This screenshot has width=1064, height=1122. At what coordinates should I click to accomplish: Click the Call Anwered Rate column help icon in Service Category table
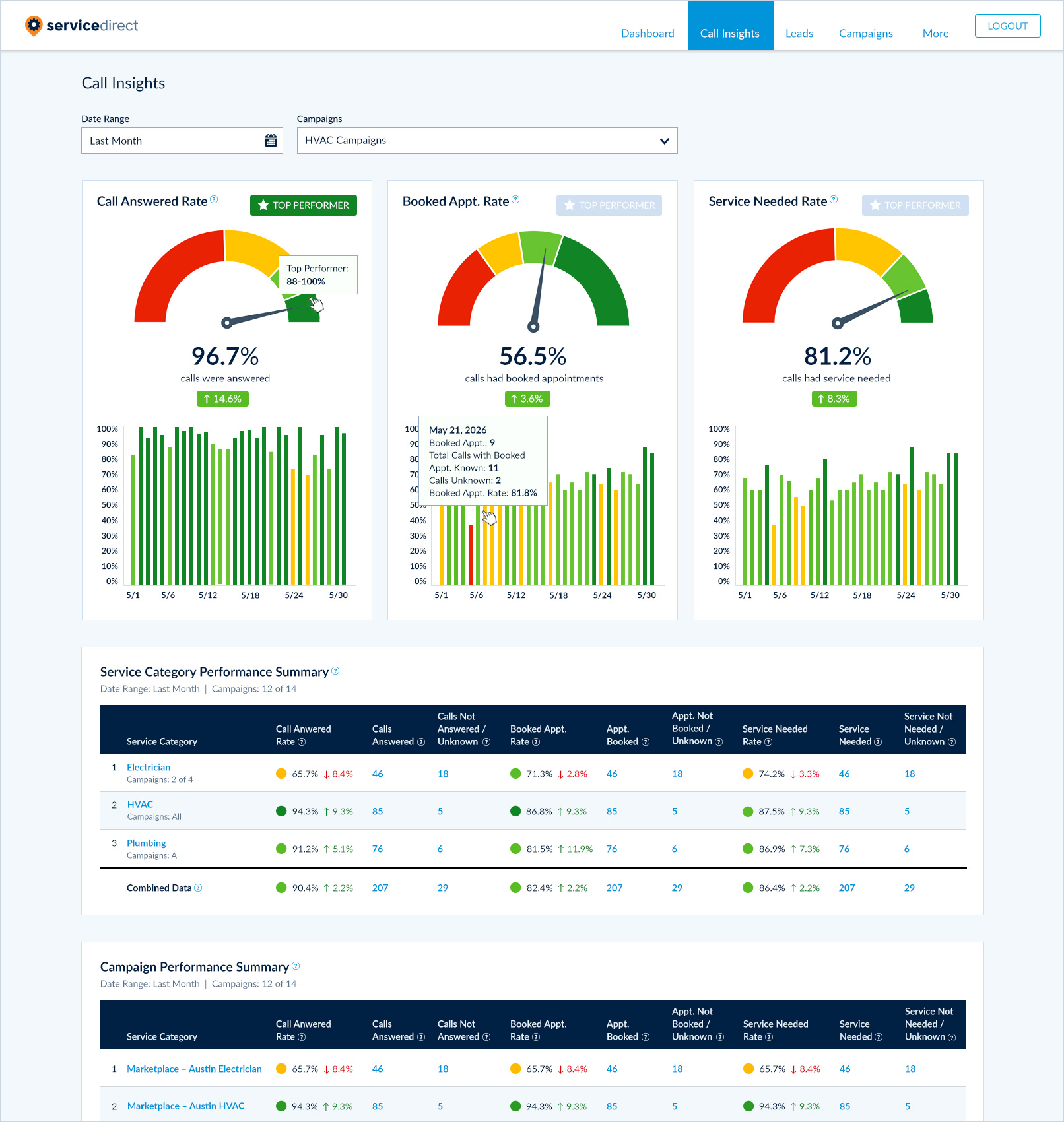pyautogui.click(x=302, y=742)
